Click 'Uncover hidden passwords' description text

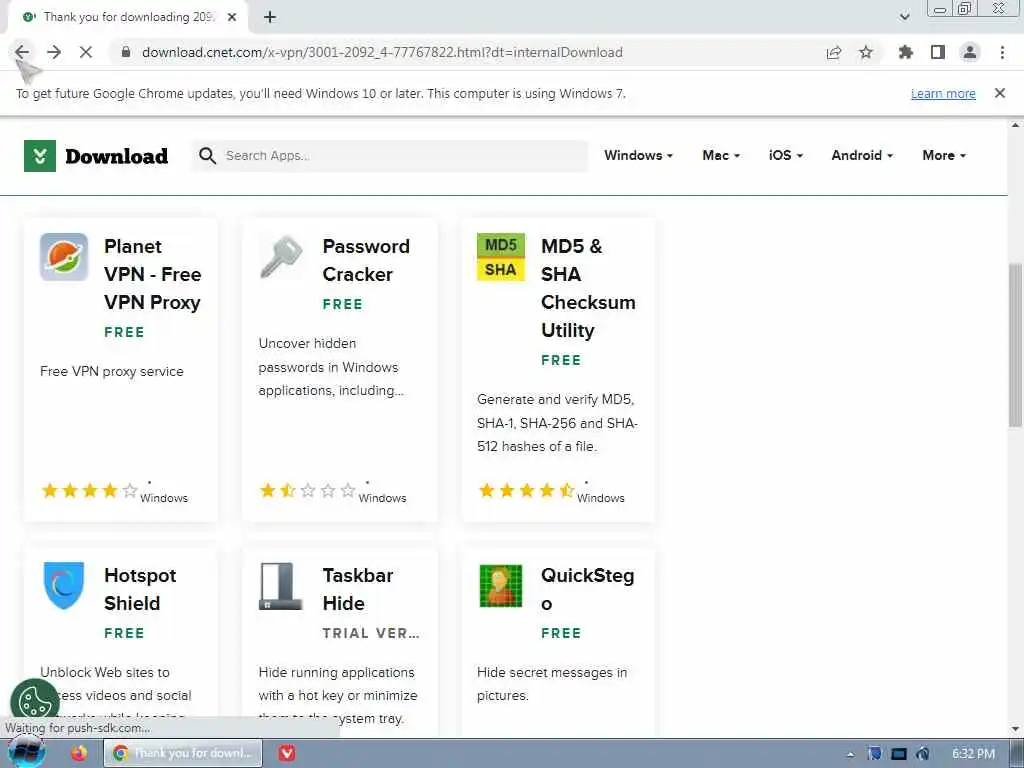[x=331, y=366]
